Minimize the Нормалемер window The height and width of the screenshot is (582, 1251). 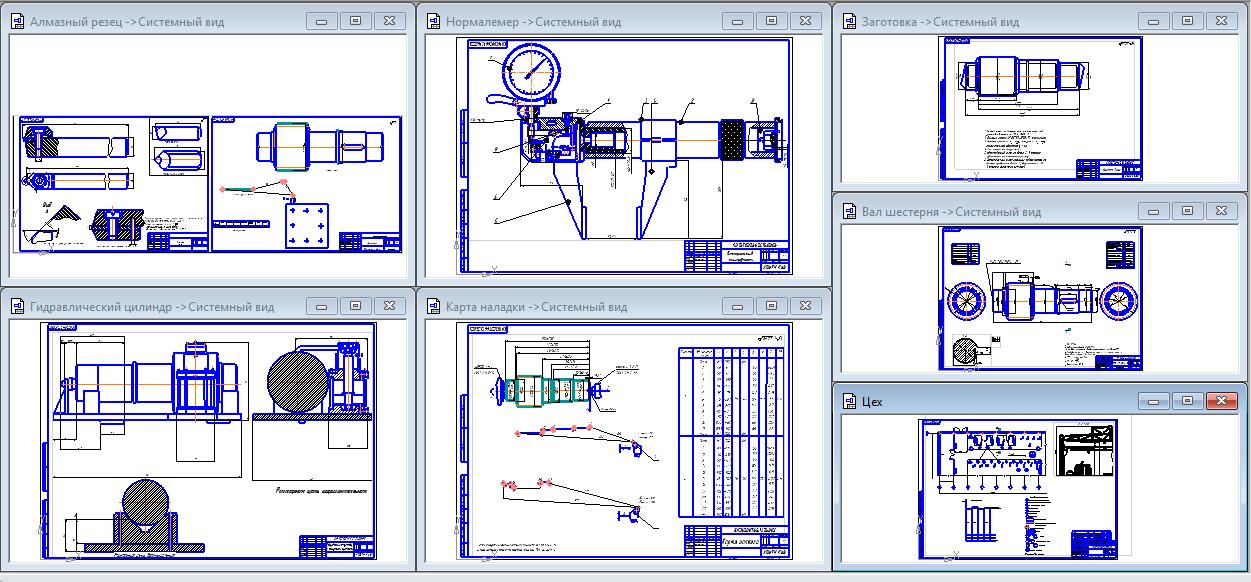(x=736, y=20)
